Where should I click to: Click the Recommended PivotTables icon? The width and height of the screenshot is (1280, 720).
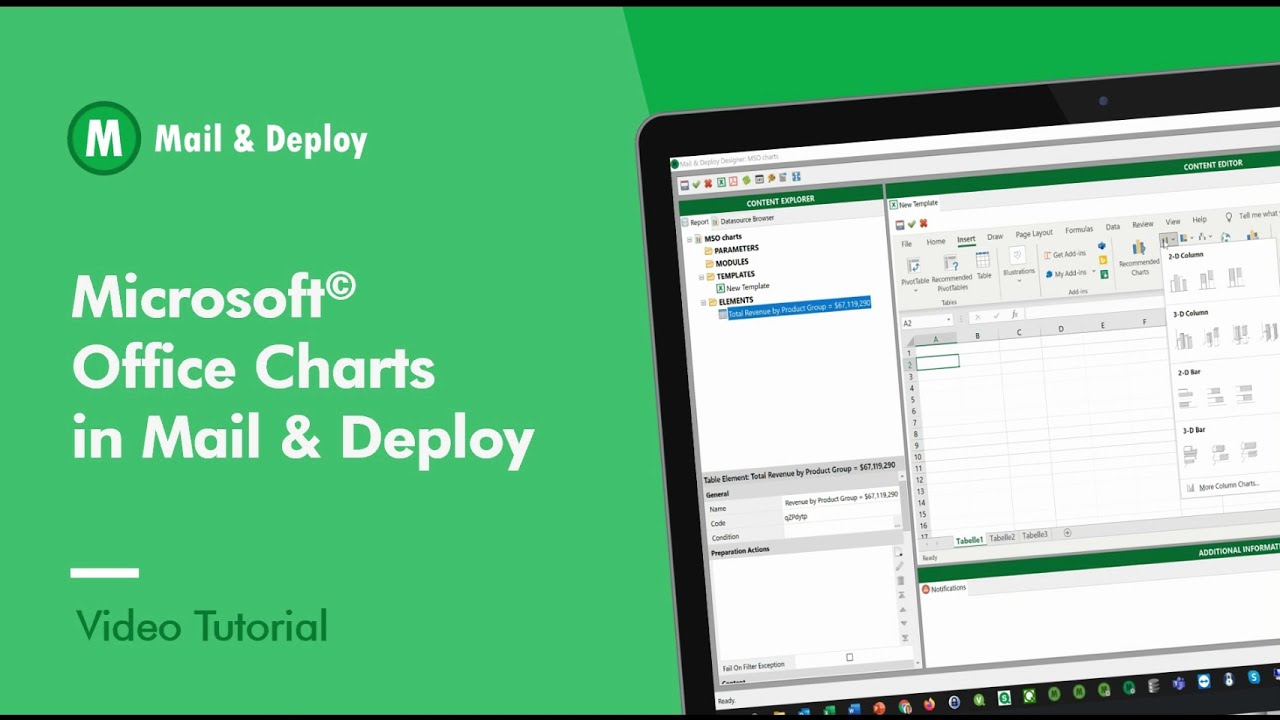950,264
